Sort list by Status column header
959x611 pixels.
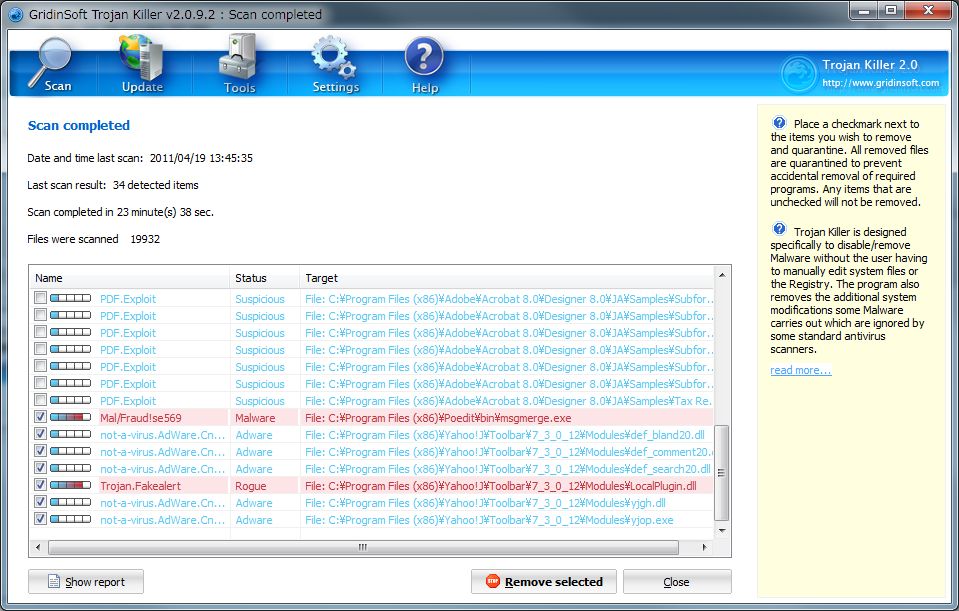pyautogui.click(x=264, y=278)
